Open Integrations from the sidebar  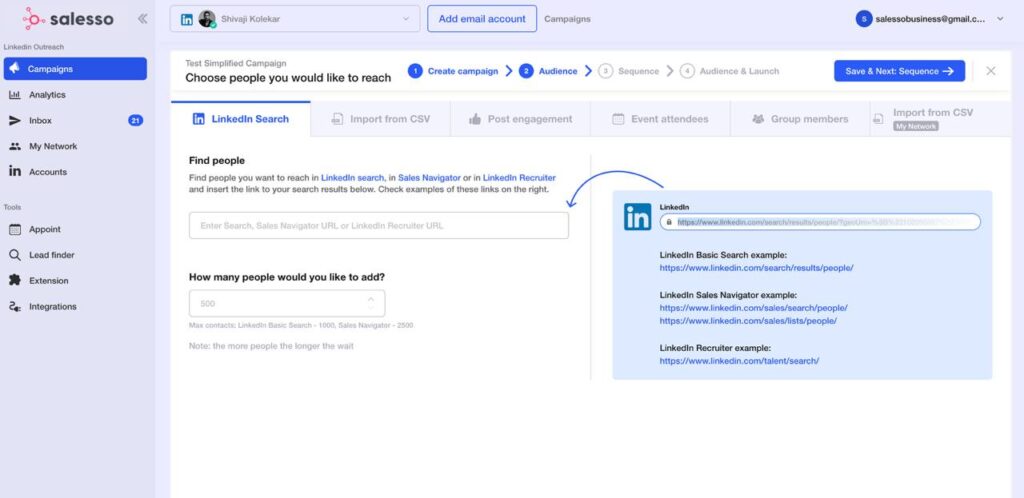click(x=52, y=307)
